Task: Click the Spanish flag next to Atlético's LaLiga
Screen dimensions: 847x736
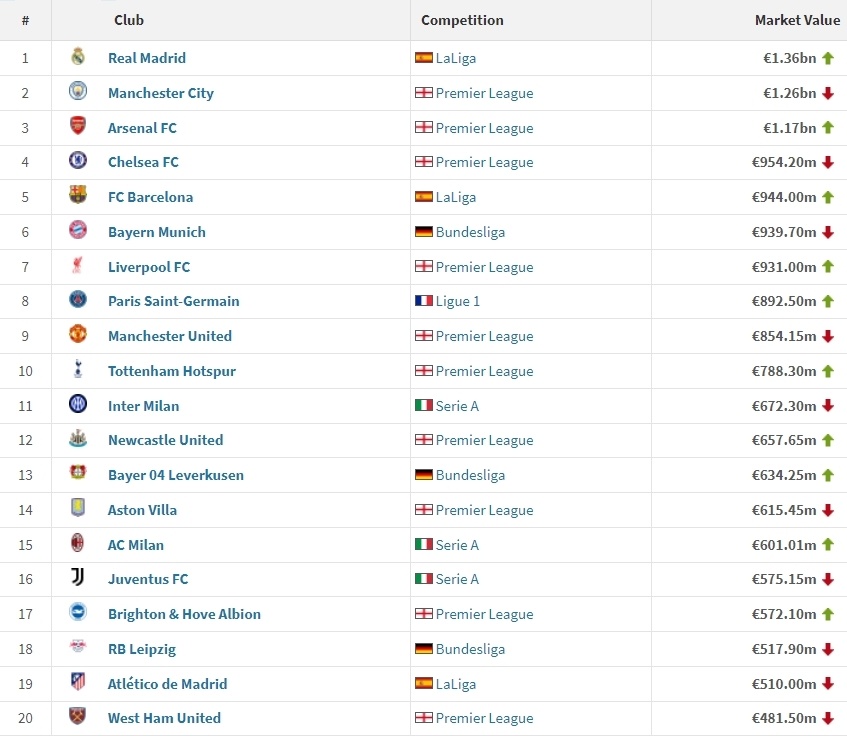Action: tap(424, 684)
